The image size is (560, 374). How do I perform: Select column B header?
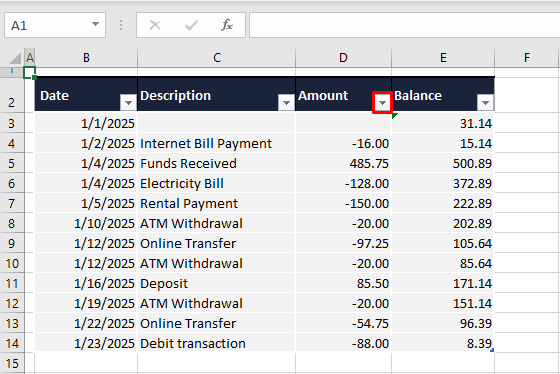tap(86, 58)
